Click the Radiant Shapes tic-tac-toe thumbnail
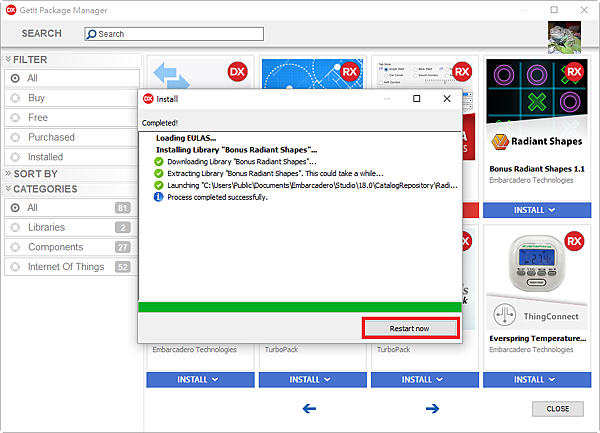The height and width of the screenshot is (433, 600). (537, 91)
